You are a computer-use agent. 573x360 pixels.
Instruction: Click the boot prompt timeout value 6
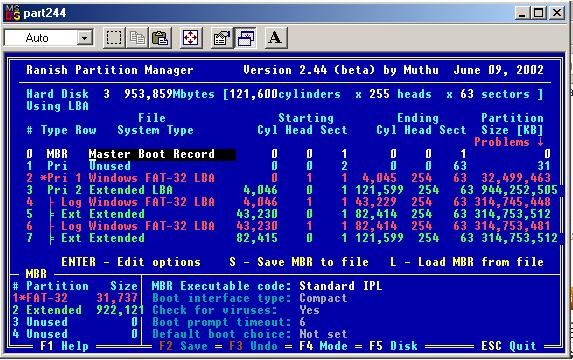click(x=302, y=322)
